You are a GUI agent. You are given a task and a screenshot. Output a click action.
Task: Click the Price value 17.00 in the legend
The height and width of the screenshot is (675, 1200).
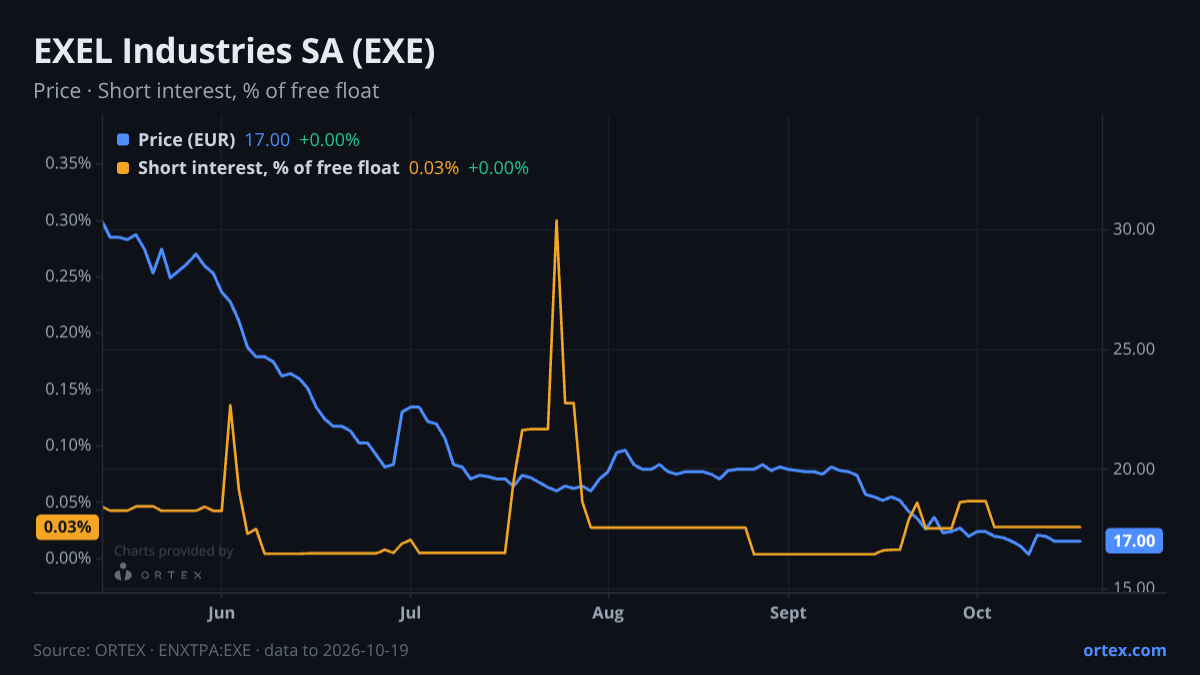click(x=267, y=140)
